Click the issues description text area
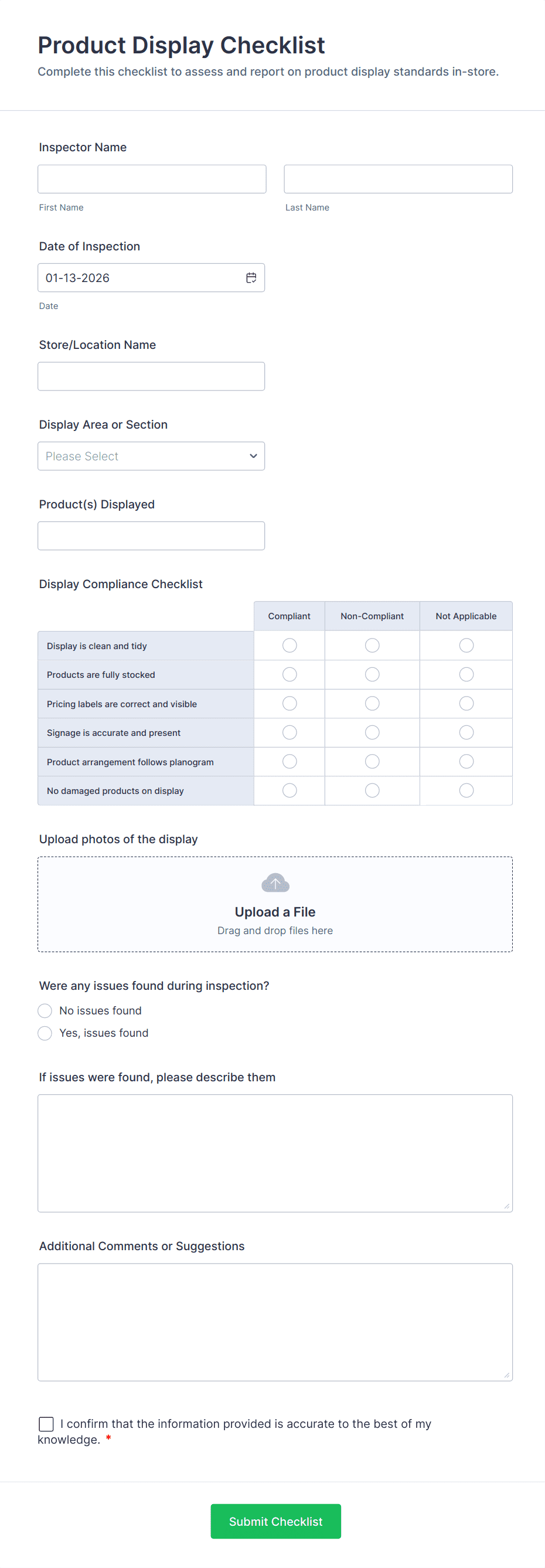The image size is (545, 1568). pyautogui.click(x=275, y=1153)
